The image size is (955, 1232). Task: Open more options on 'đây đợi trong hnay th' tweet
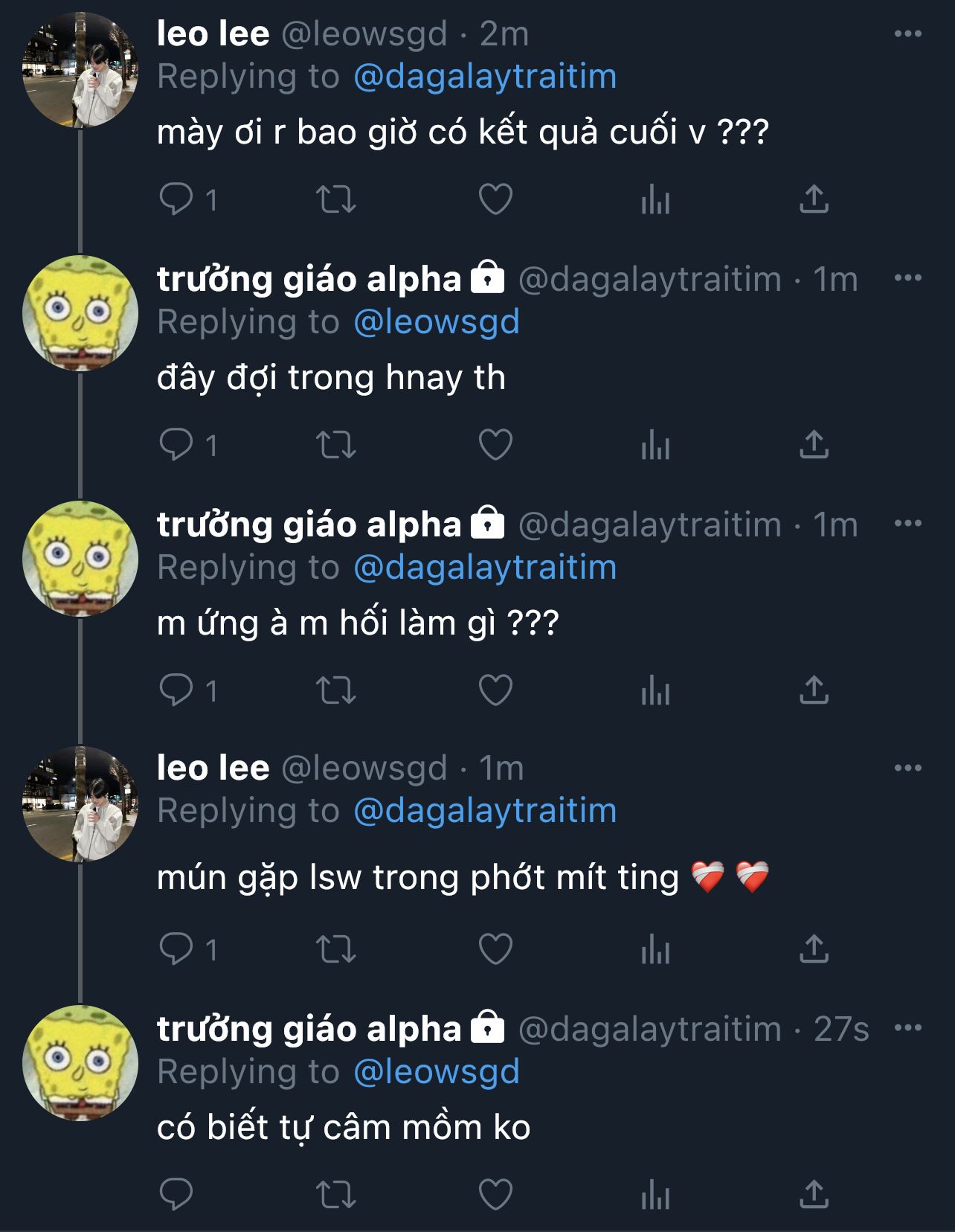[907, 278]
